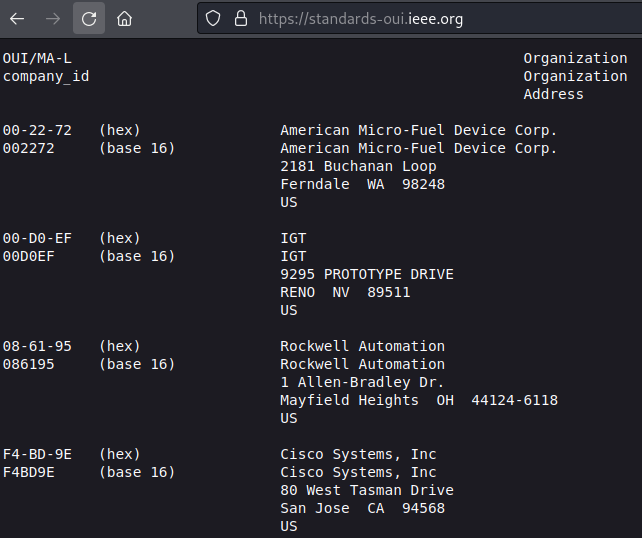The height and width of the screenshot is (538, 642).
Task: Select the OUI 'F4-BD-9E' hex value
Action: [x=37, y=455]
